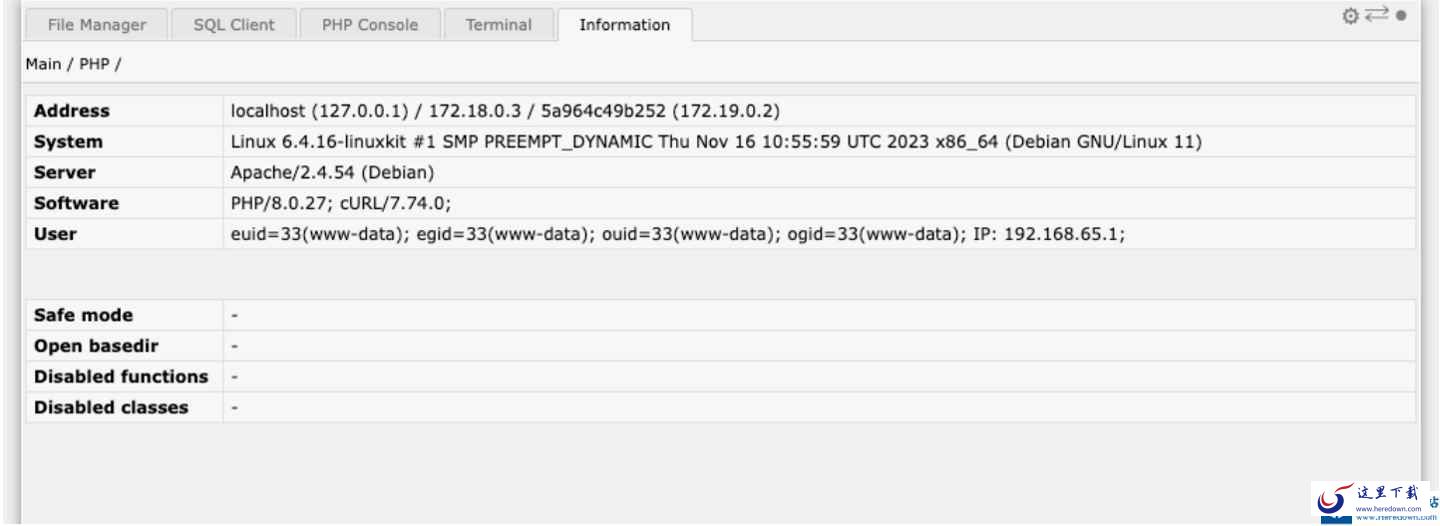This screenshot has width=1440, height=526.
Task: Navigate to Main in the breadcrumb
Action: click(43, 64)
